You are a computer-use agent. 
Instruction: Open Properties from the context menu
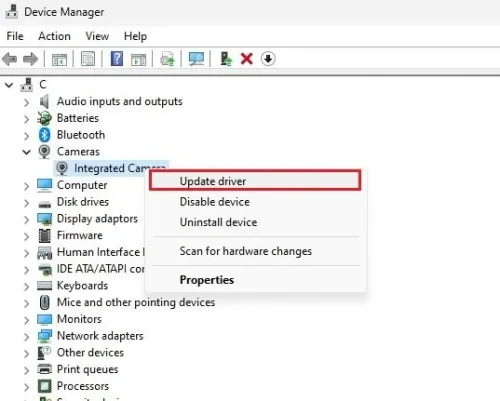click(256, 280)
